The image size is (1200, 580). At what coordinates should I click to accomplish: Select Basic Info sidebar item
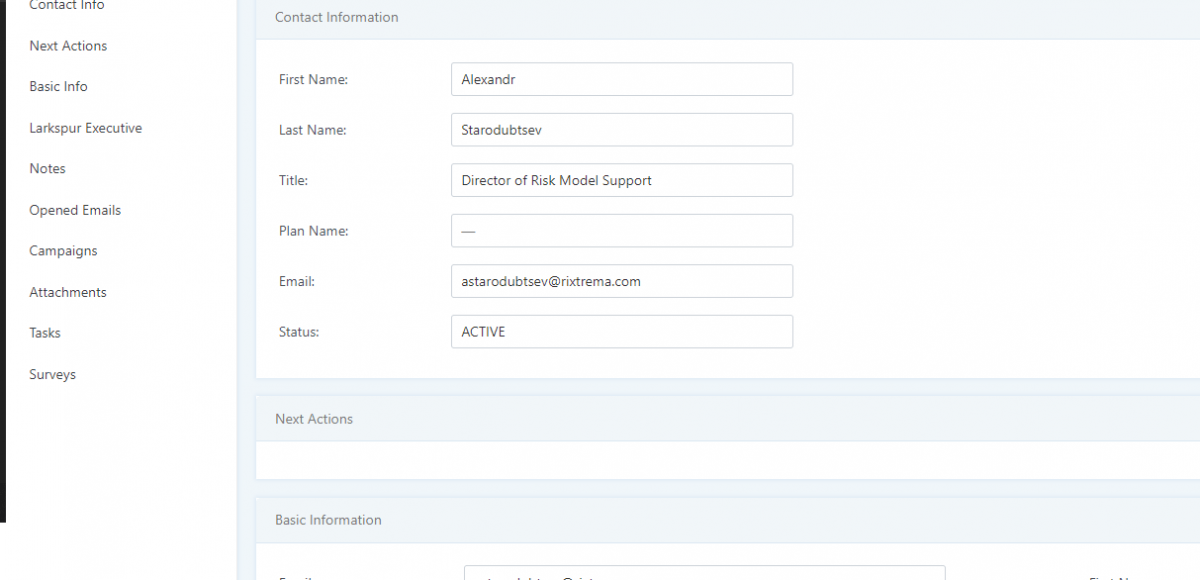[58, 87]
